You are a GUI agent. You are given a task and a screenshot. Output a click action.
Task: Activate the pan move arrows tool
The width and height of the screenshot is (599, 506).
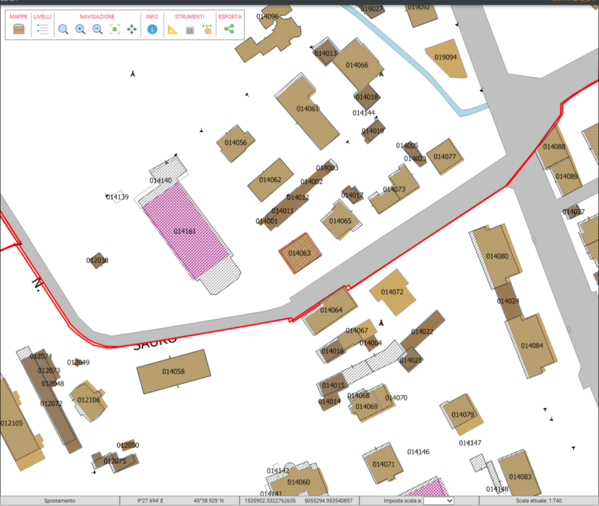(x=132, y=29)
